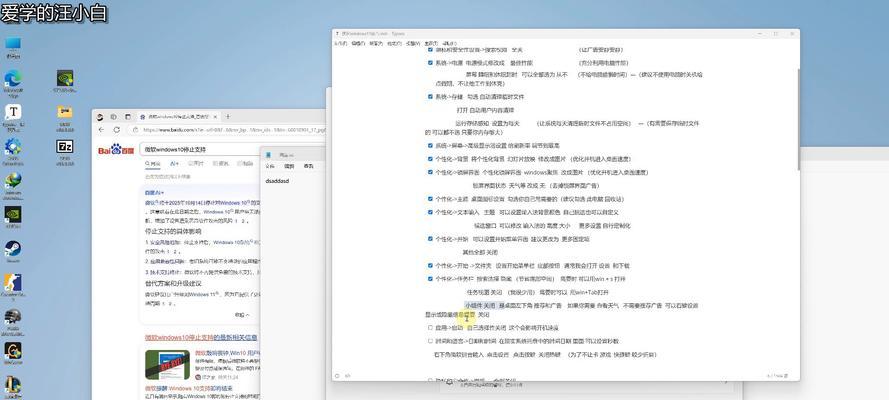Screen dimensions: 889x400
Task: Open browser tab actions dropdown
Action: click(x=127, y=117)
